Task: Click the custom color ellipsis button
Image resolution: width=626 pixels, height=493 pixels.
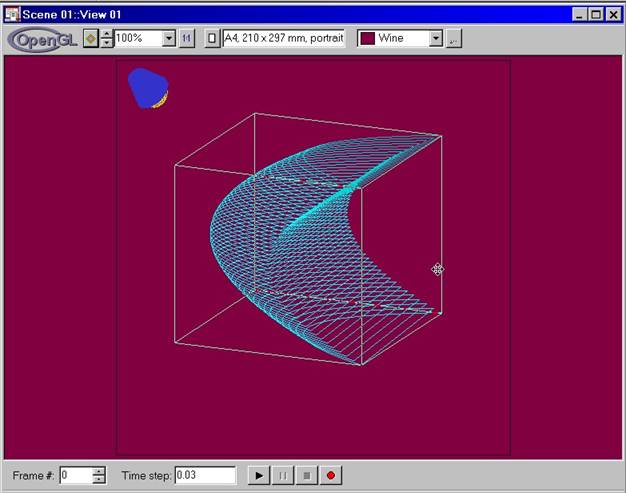Action: coord(453,38)
